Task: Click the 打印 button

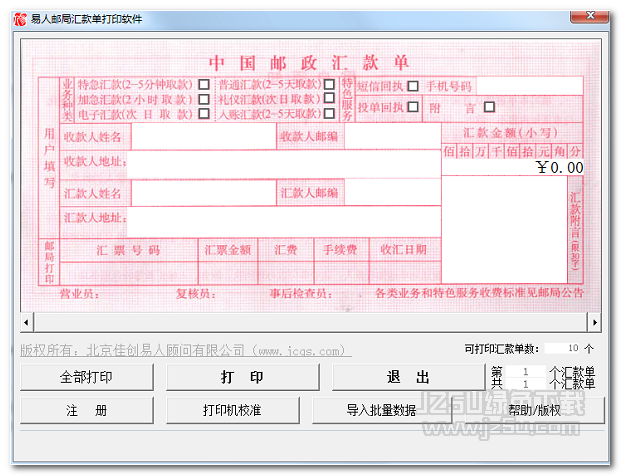Action: [x=243, y=377]
